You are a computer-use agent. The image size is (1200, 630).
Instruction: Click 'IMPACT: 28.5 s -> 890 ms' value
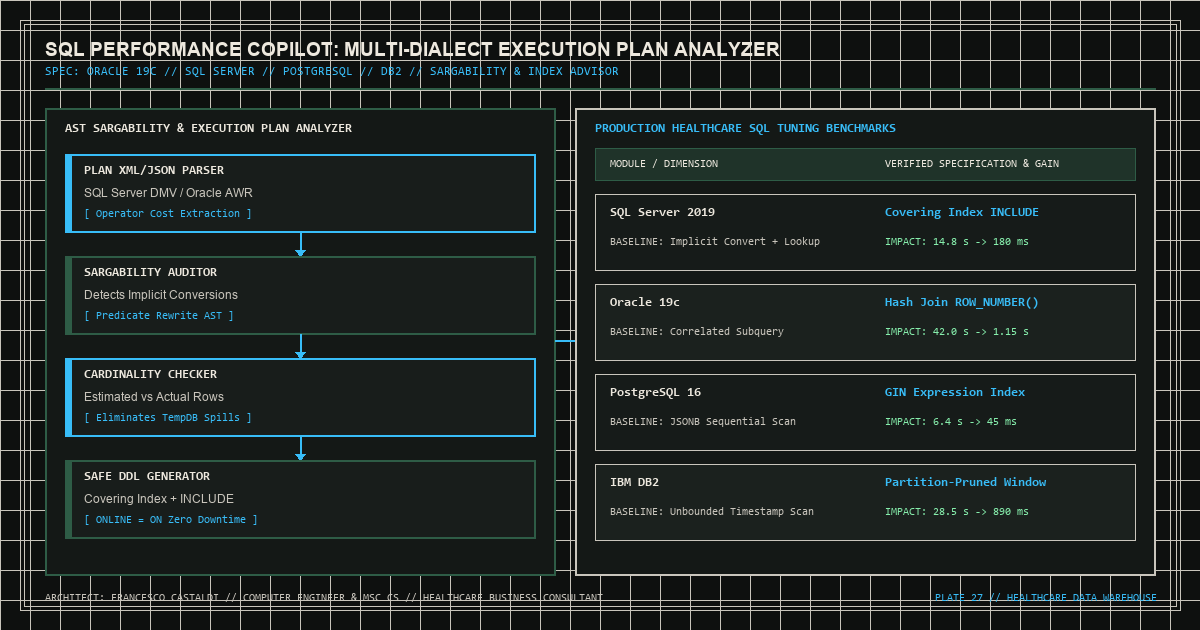957,511
